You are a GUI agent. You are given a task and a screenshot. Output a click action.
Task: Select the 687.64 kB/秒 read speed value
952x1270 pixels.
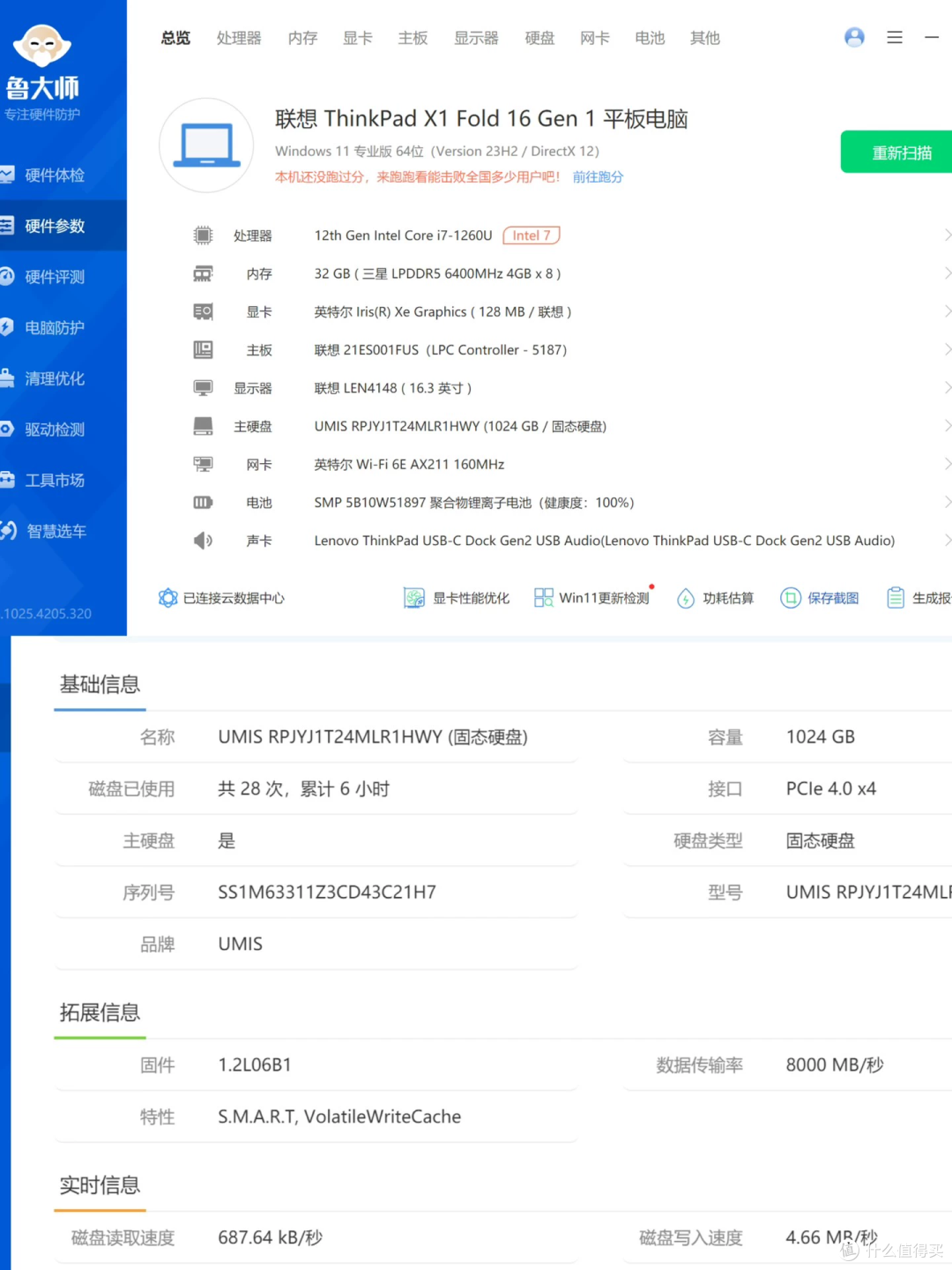click(271, 1238)
